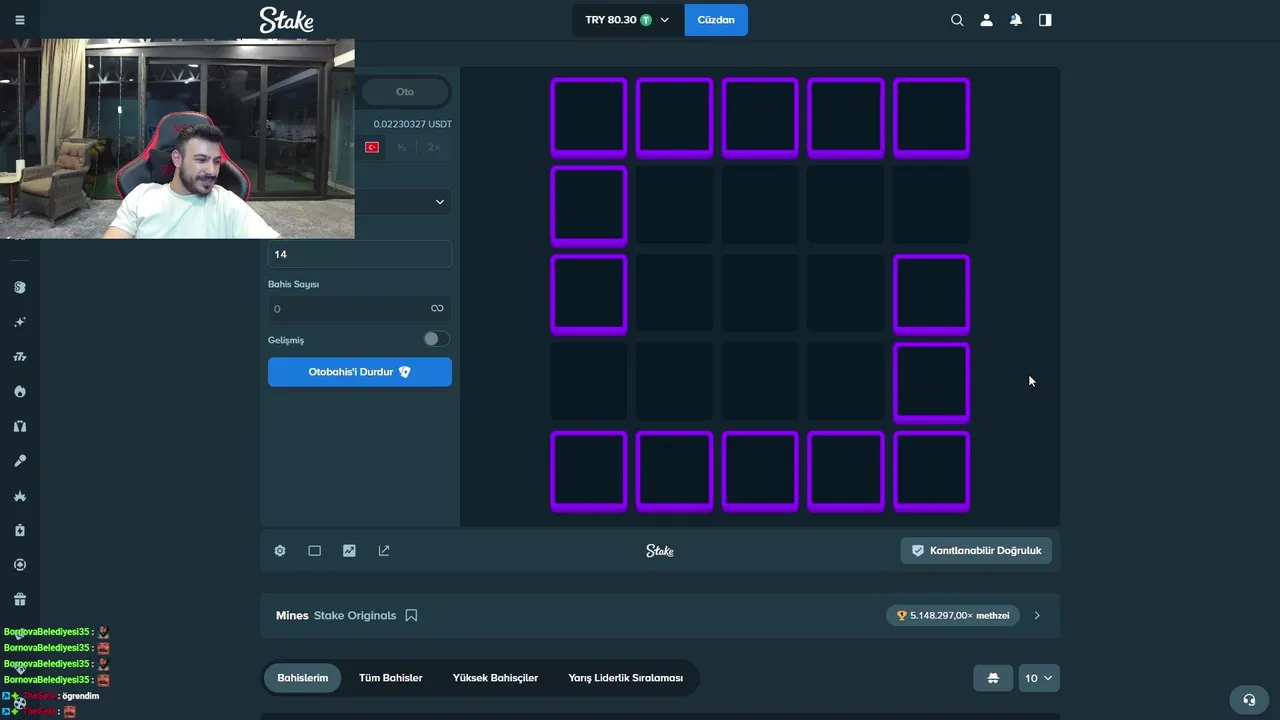Toggle the right side panel icon
Screen dimensions: 1280x720
click(x=1045, y=20)
